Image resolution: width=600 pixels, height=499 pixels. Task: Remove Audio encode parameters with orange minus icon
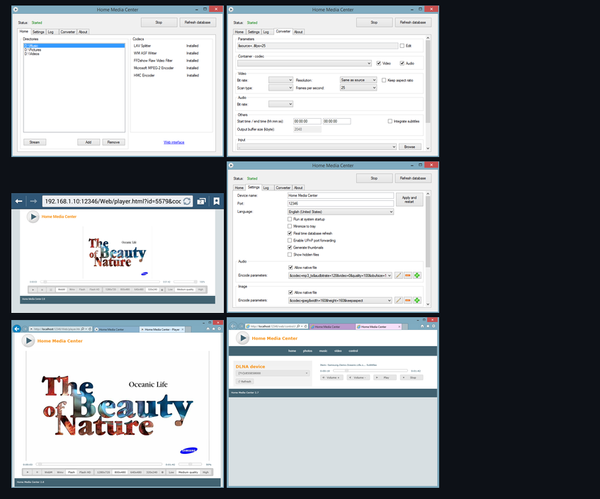click(408, 276)
